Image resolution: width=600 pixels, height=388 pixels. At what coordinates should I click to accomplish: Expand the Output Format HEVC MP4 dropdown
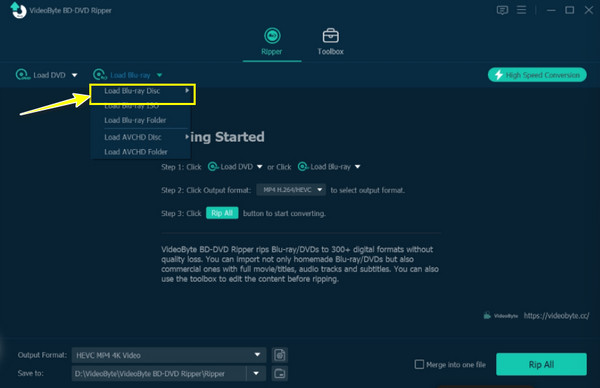click(x=257, y=355)
